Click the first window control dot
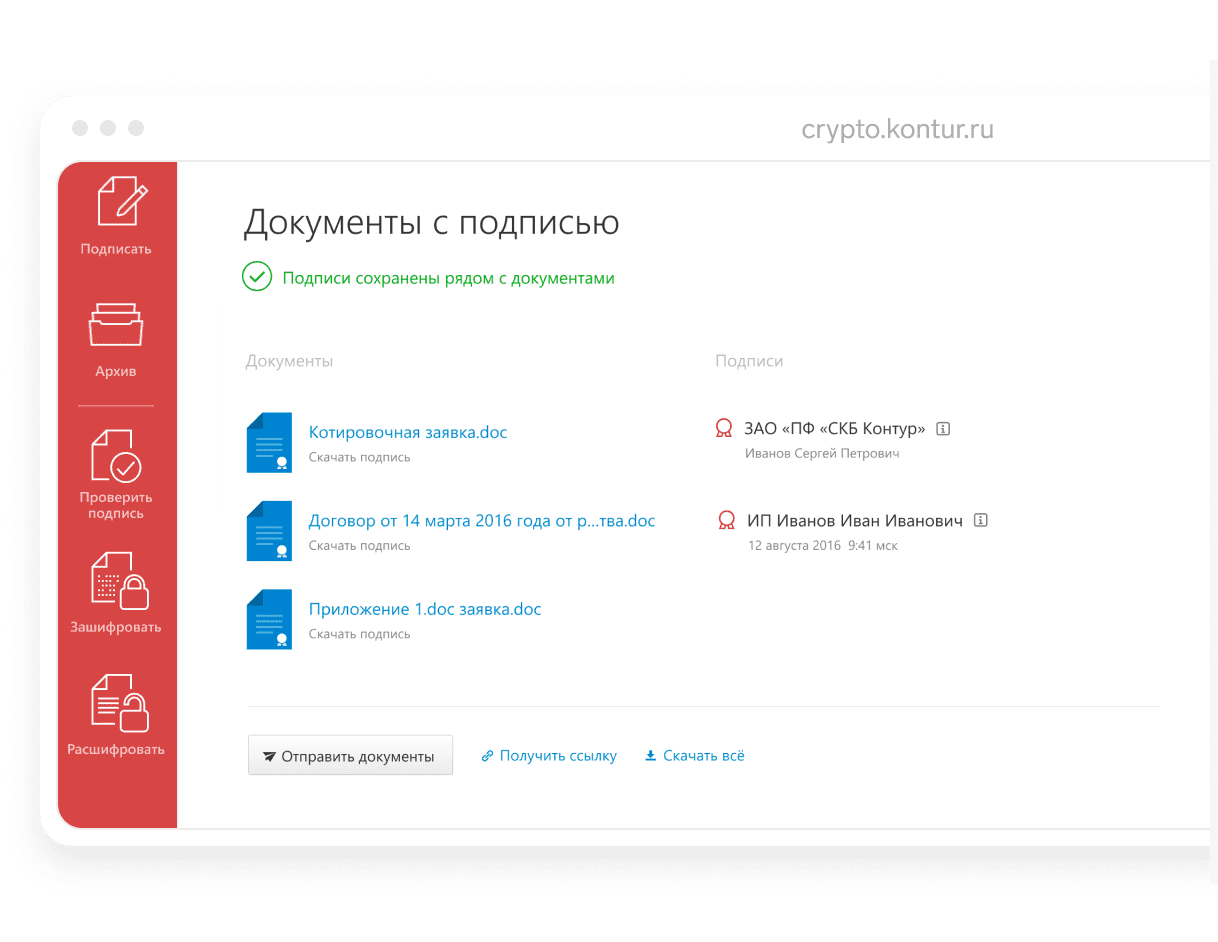 [80, 128]
